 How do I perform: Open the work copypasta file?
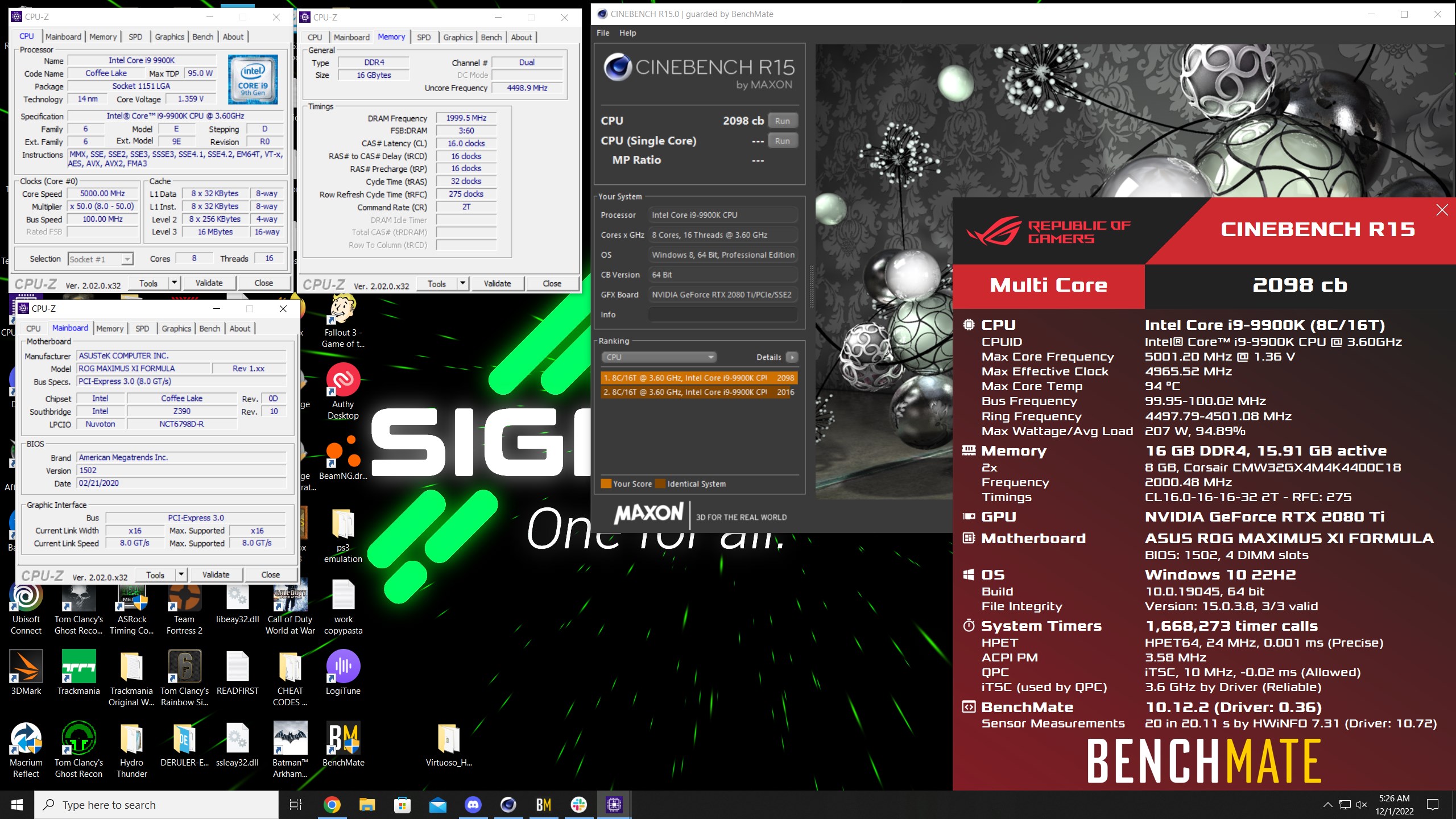(343, 607)
